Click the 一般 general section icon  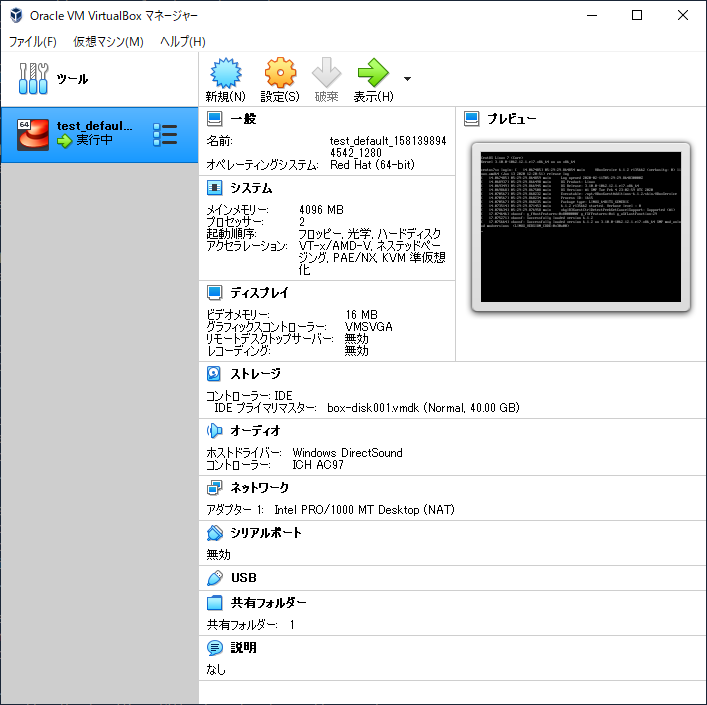215,119
